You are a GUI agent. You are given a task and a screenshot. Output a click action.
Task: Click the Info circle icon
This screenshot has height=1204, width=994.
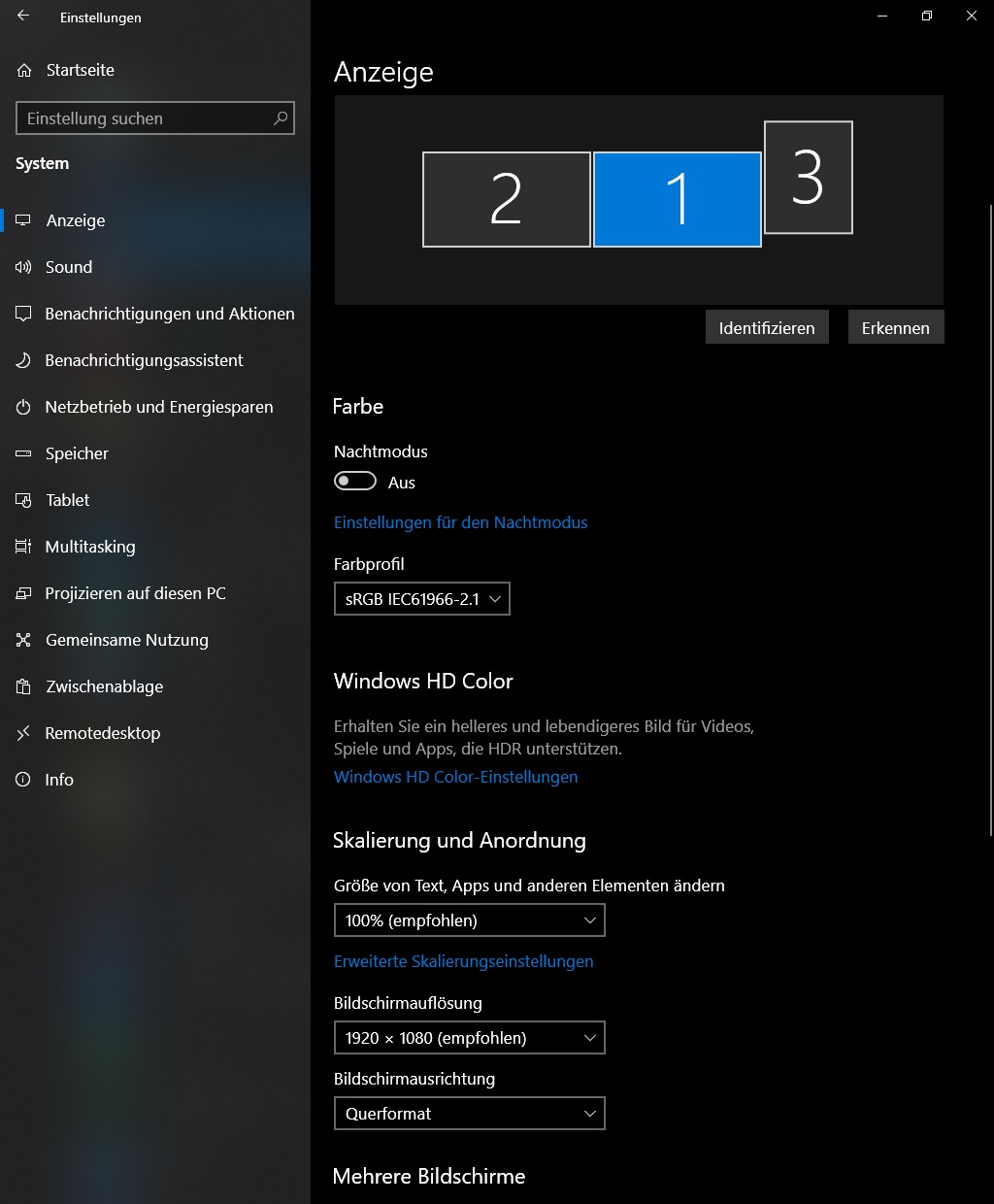[23, 780]
